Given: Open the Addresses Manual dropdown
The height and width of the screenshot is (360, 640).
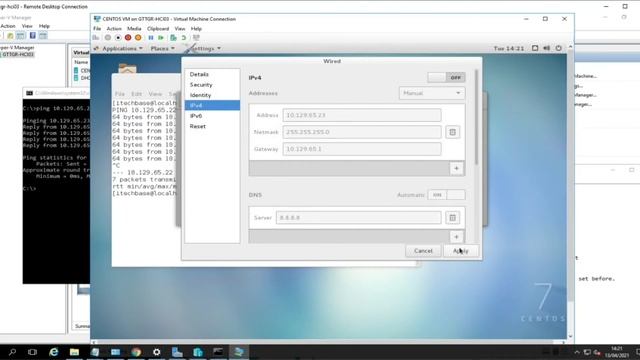Looking at the screenshot, I should [x=431, y=93].
